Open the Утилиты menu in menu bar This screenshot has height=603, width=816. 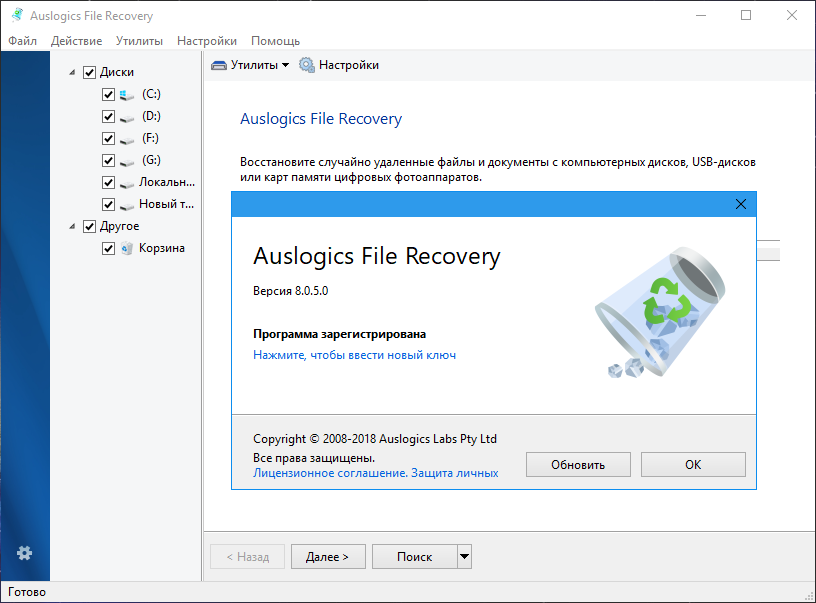139,41
